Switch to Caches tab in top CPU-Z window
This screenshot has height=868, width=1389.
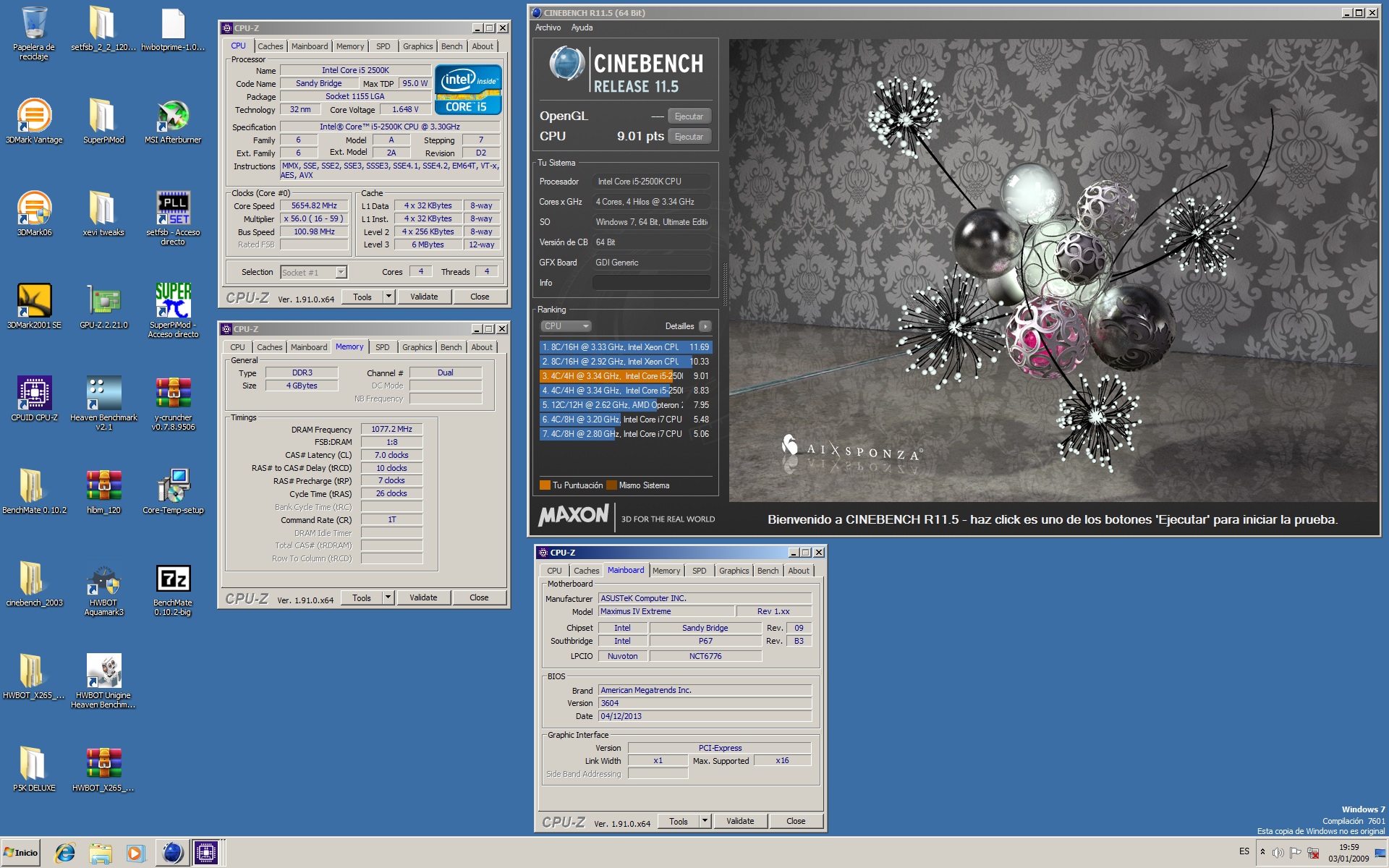tap(270, 46)
